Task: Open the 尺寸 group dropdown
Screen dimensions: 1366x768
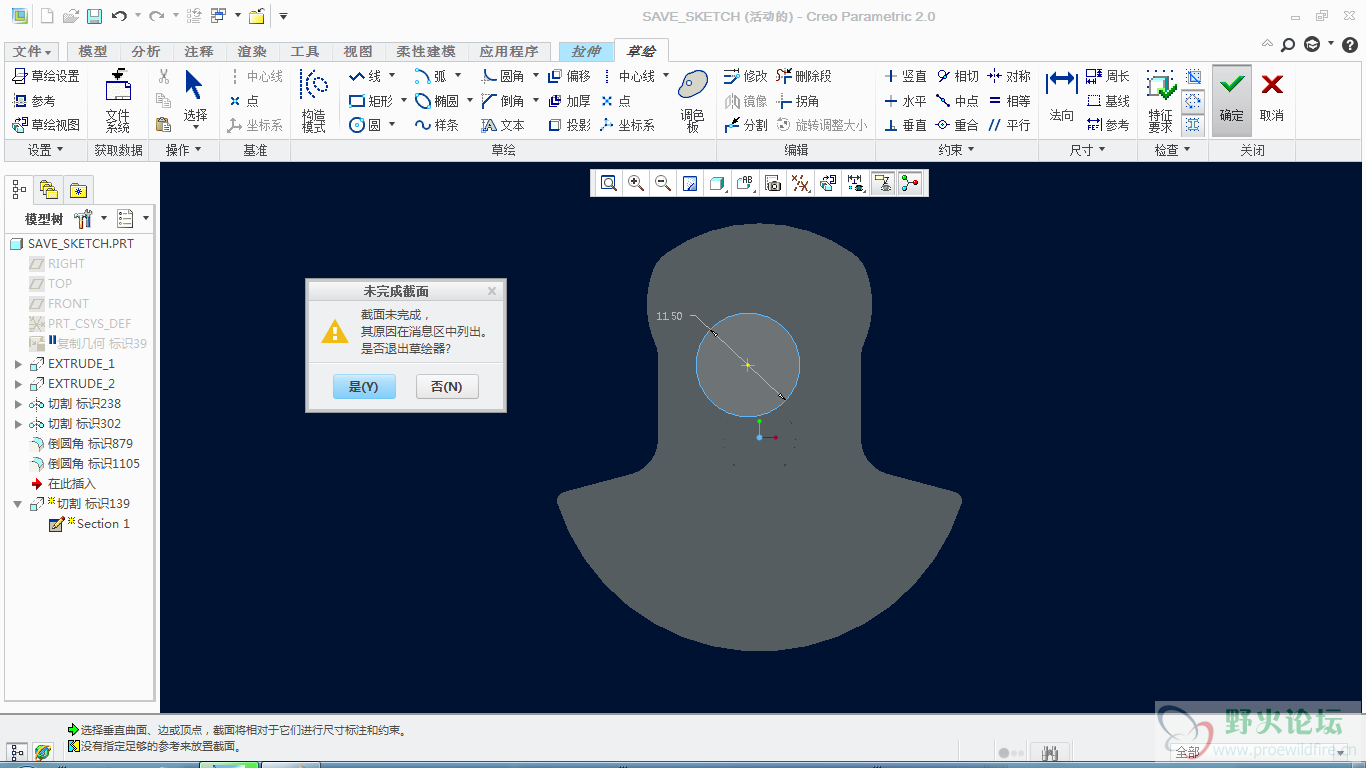Action: (1088, 150)
